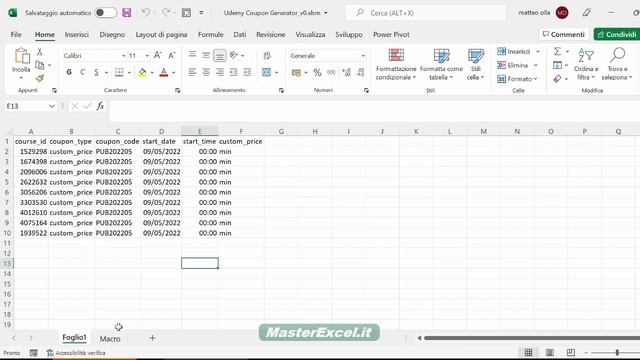The image size is (640, 360).
Task: Apply percent style format
Action: tap(317, 73)
